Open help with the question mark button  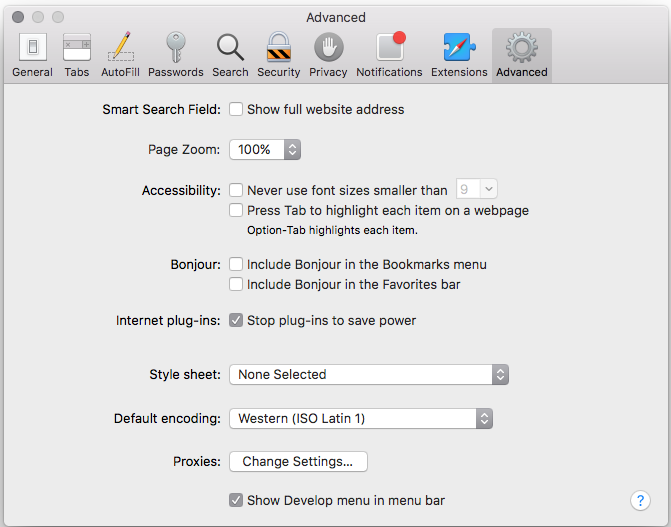coord(640,500)
